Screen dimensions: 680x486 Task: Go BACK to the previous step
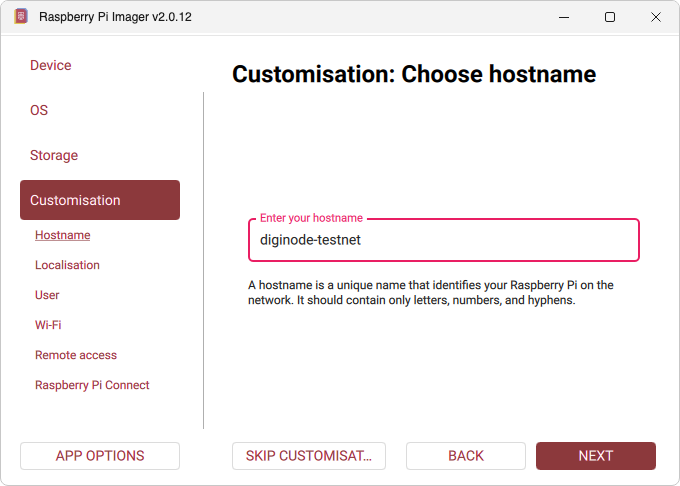click(x=466, y=456)
